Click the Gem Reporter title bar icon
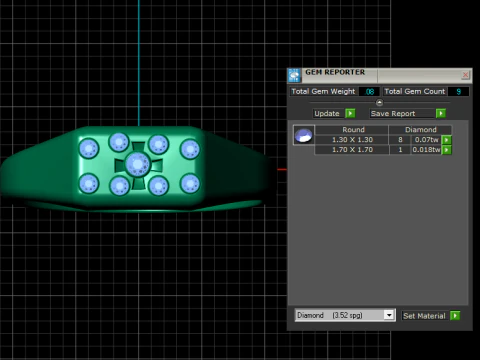 click(x=294, y=75)
